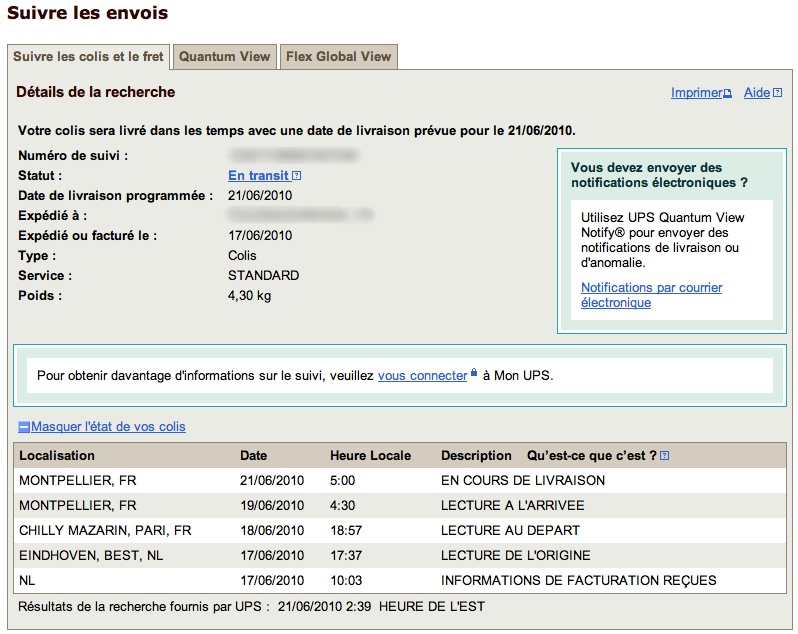
Task: Open the Flex Global View tab
Action: click(339, 57)
